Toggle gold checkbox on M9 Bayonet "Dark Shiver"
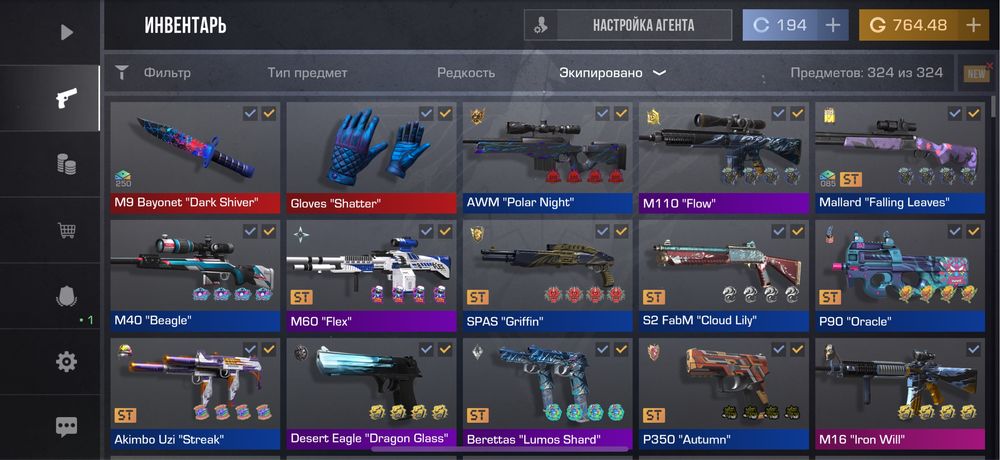 click(x=268, y=114)
